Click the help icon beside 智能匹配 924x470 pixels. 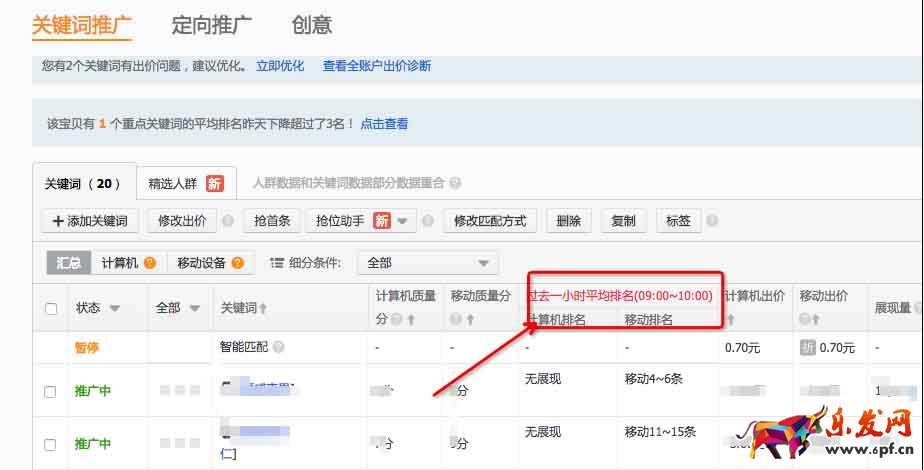[x=278, y=347]
